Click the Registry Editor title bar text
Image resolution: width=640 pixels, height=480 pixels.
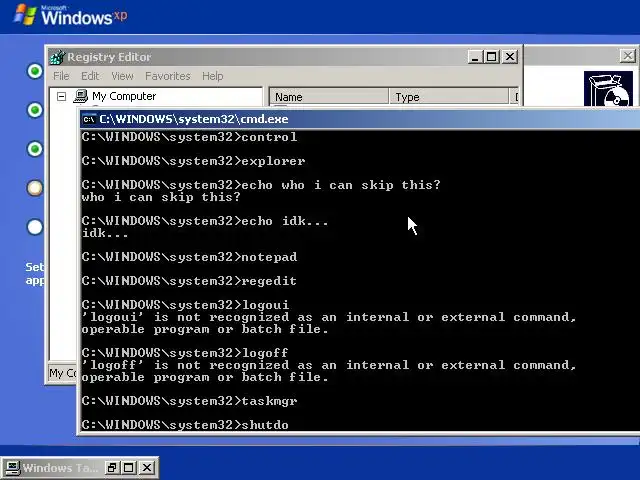[109, 57]
